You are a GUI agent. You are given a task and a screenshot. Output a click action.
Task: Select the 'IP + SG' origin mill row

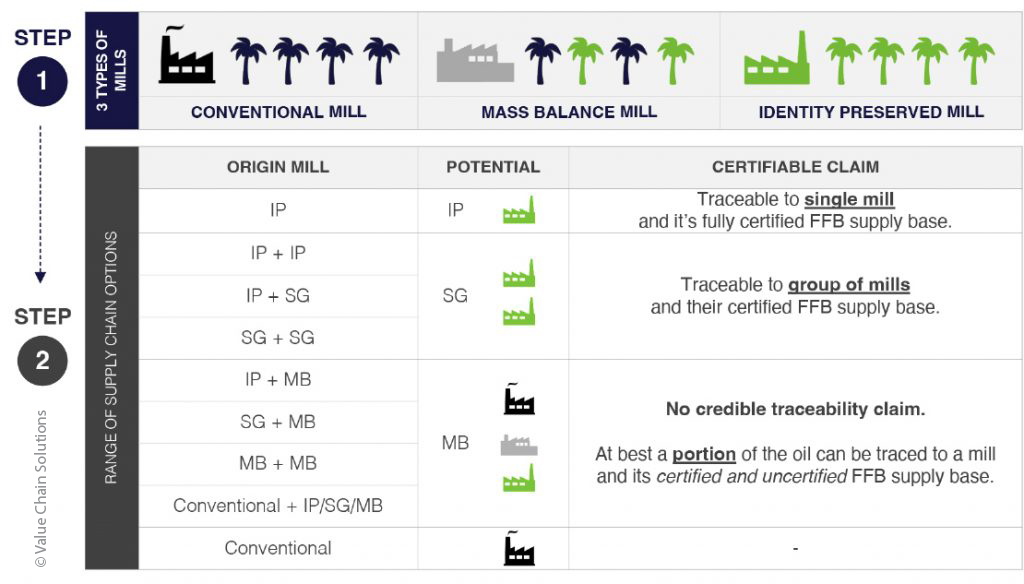pyautogui.click(x=278, y=296)
